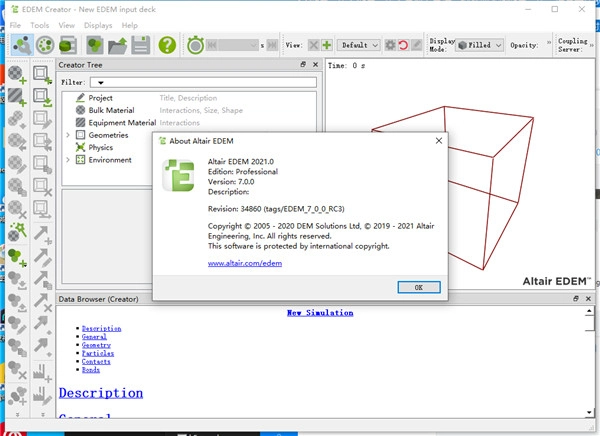Select Bulk Material in Creator Tree

pos(111,110)
